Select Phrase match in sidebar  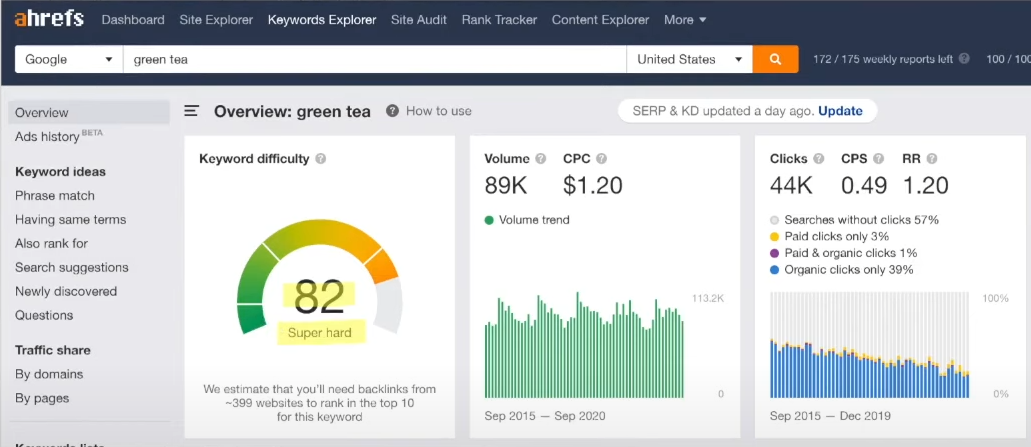[x=55, y=196]
